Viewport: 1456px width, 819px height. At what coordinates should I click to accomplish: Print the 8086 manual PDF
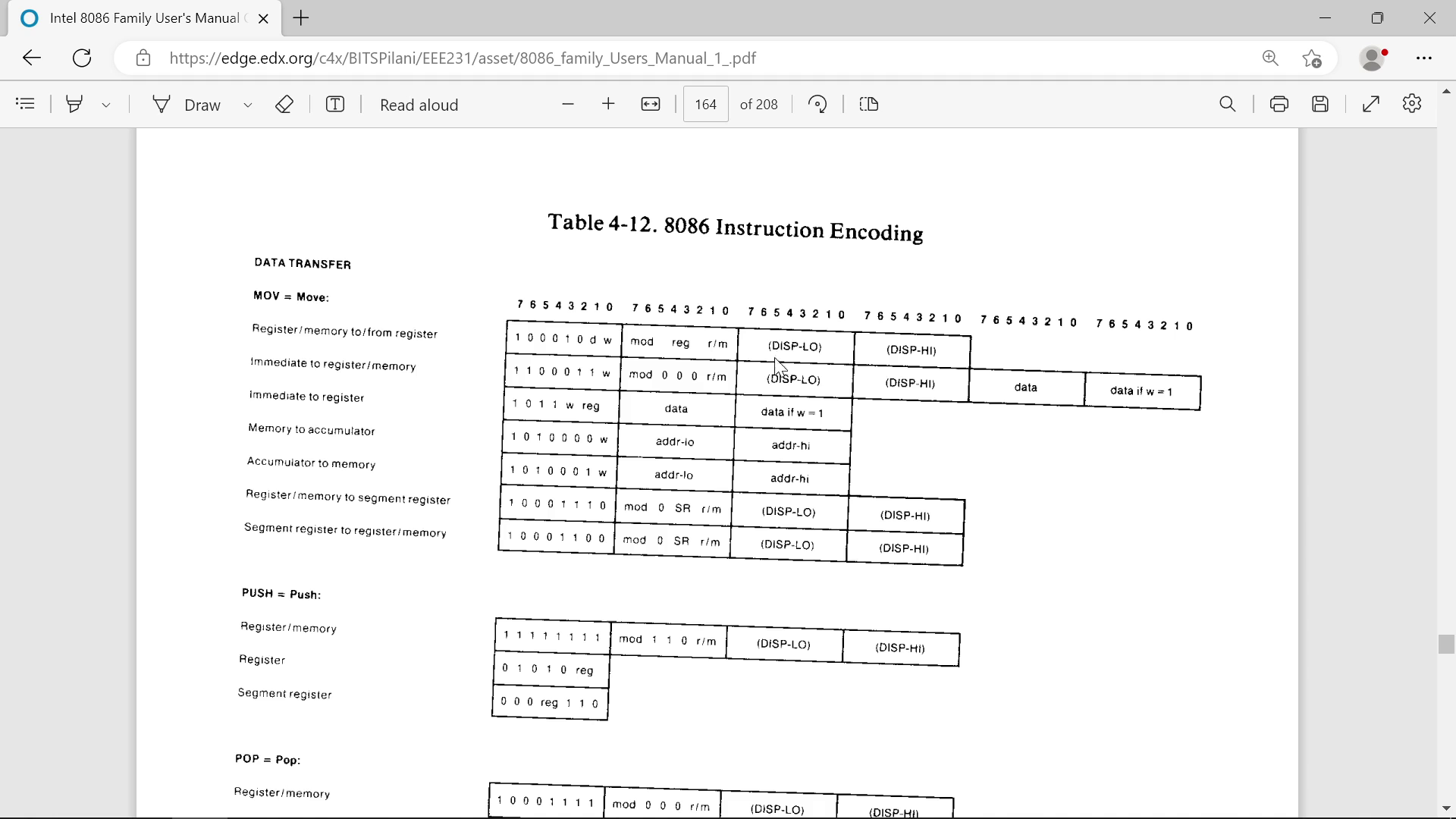click(x=1279, y=104)
